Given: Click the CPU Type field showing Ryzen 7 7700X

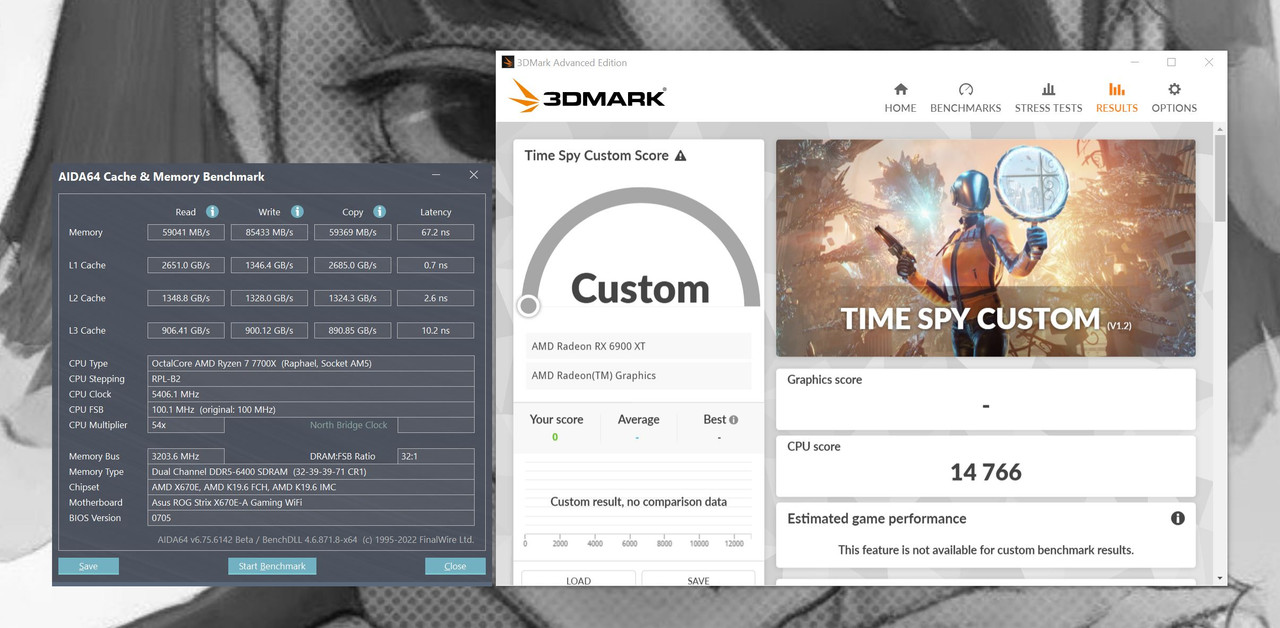Looking at the screenshot, I should 311,363.
